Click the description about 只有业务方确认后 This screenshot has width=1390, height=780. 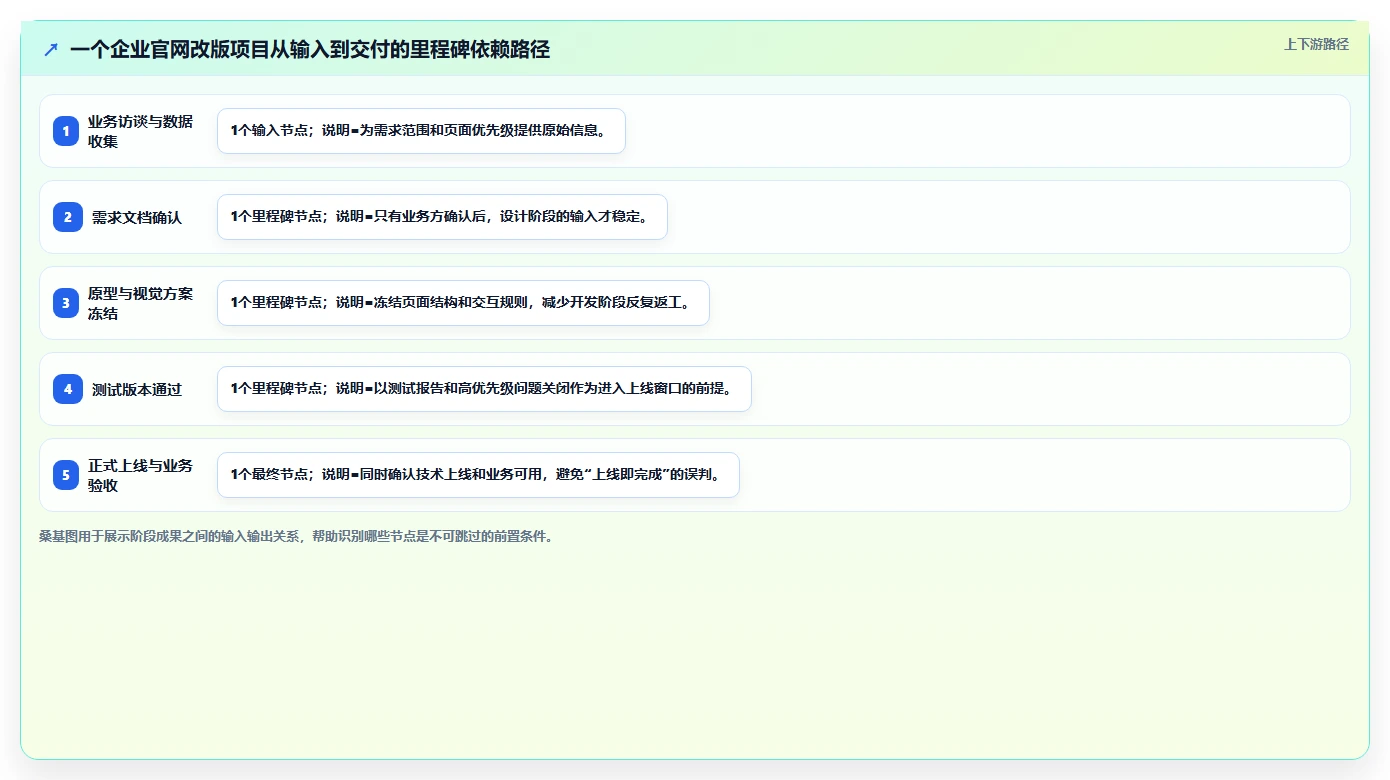[442, 217]
